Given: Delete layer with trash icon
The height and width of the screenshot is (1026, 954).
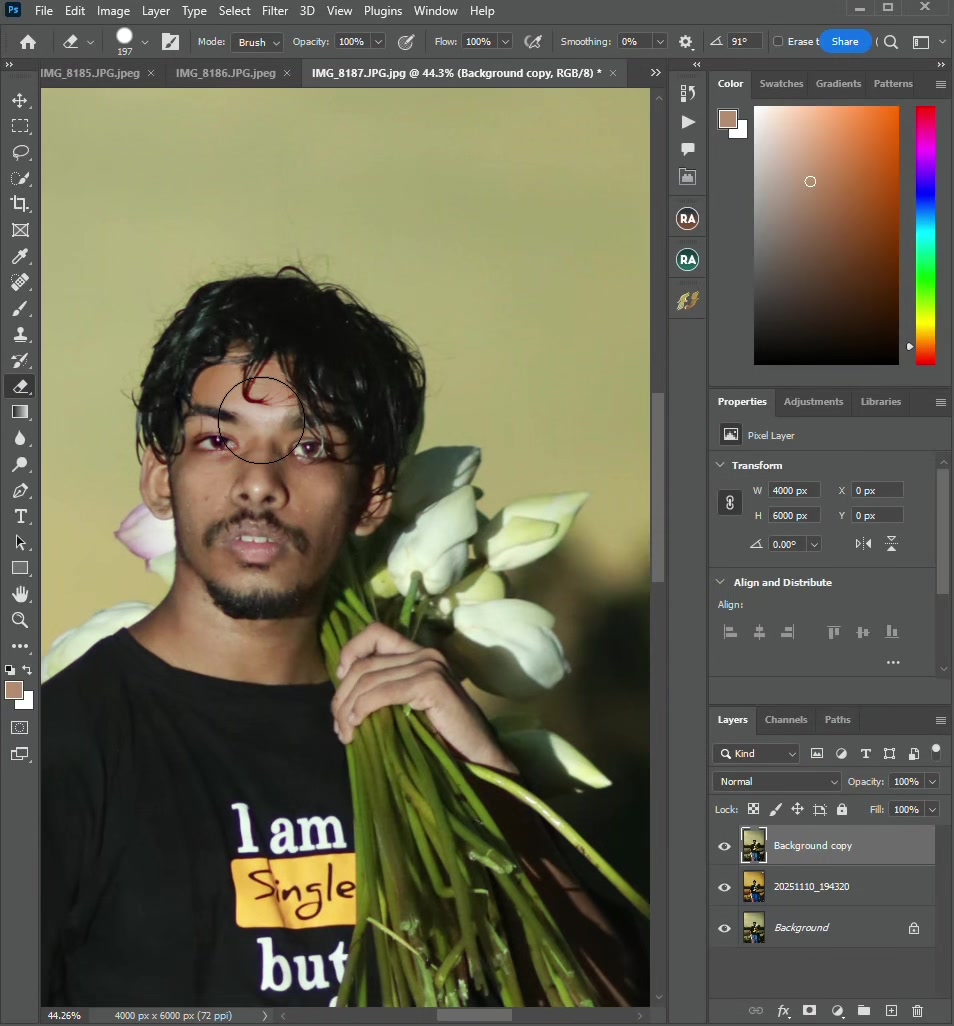Looking at the screenshot, I should click(917, 1010).
